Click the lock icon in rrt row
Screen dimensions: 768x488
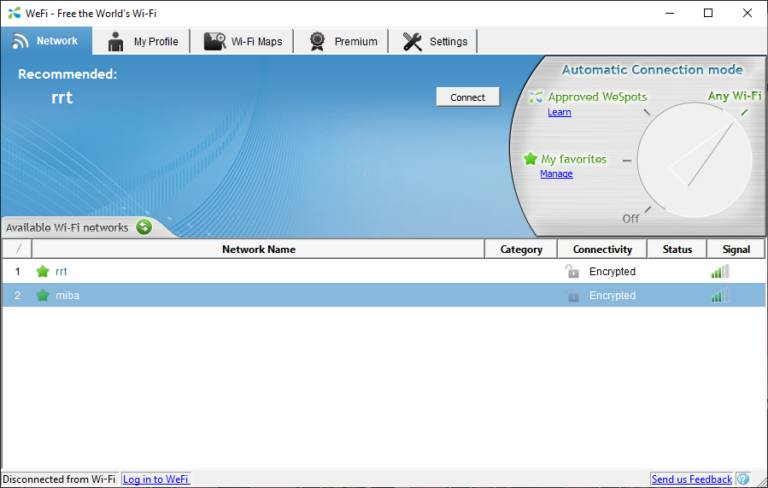(x=572, y=271)
